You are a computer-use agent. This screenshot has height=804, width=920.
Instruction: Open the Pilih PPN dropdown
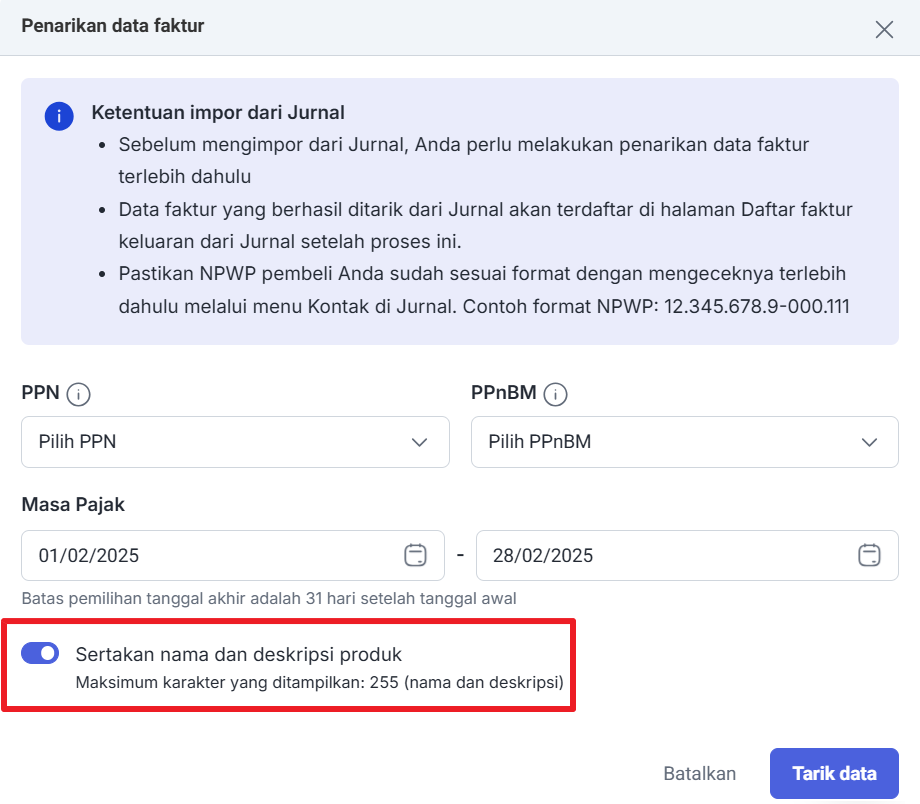coord(235,442)
